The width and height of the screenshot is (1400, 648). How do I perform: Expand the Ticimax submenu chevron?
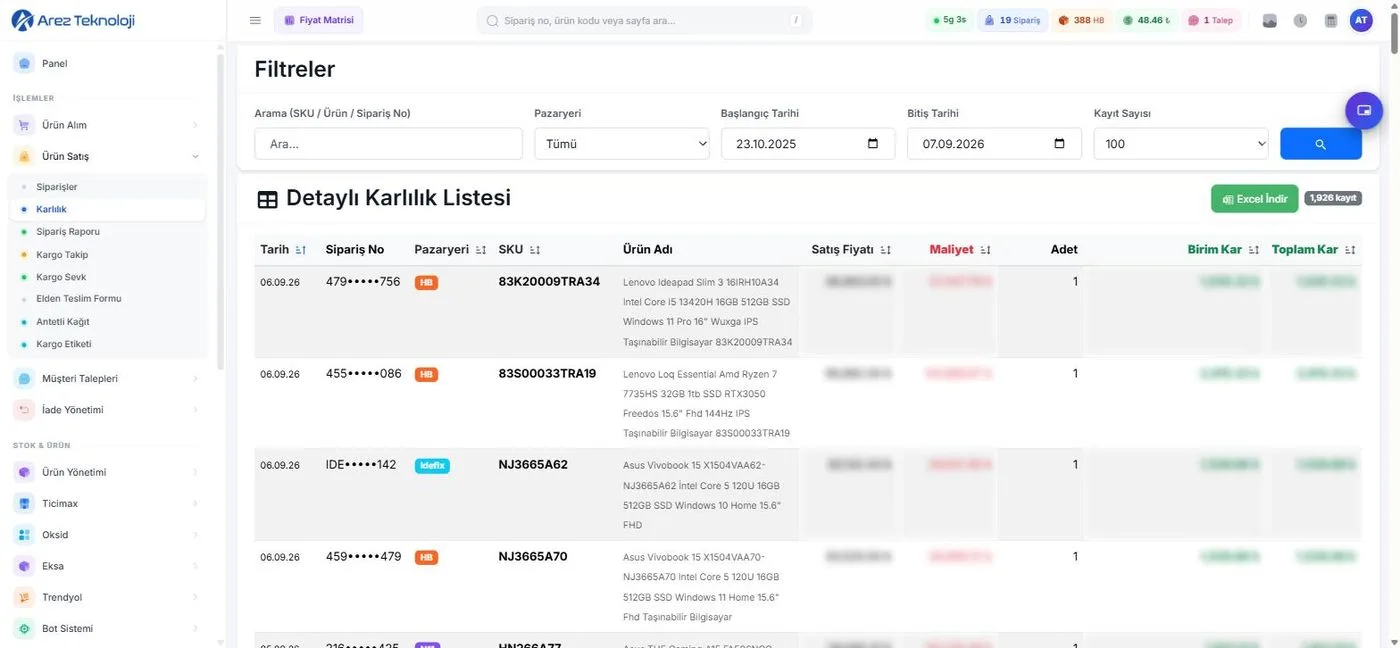(195, 503)
